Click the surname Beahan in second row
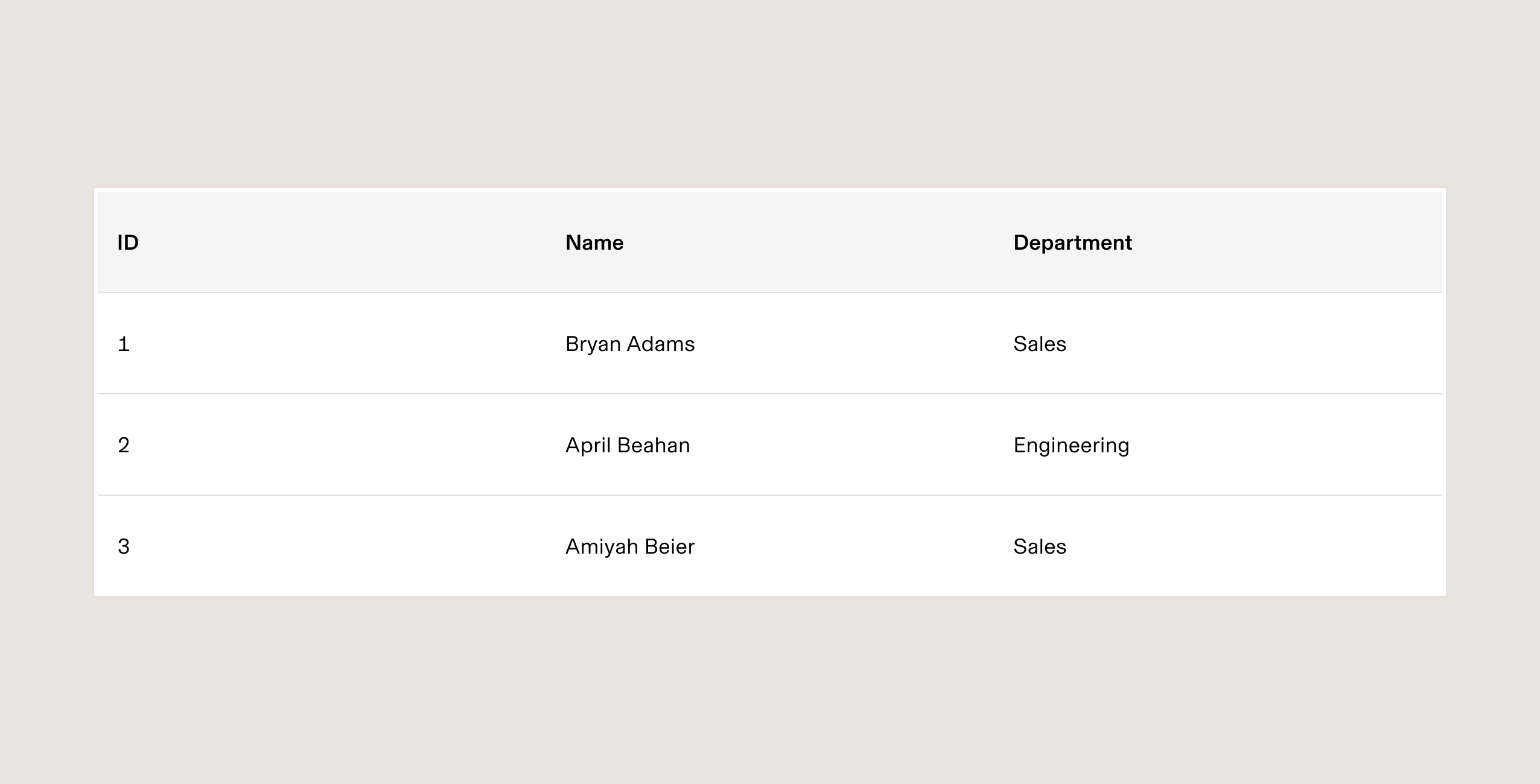Image resolution: width=1540 pixels, height=784 pixels. [654, 445]
